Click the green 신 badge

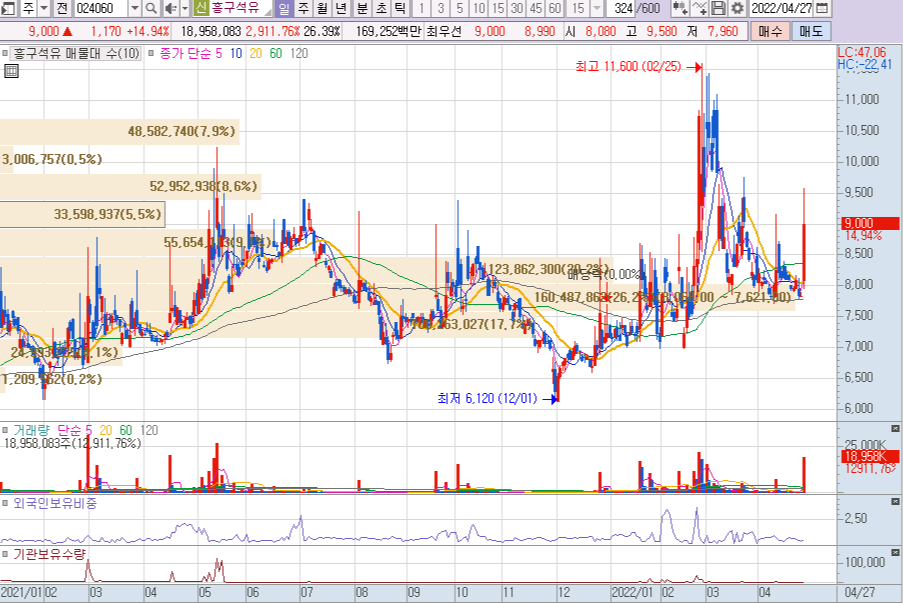200,8
